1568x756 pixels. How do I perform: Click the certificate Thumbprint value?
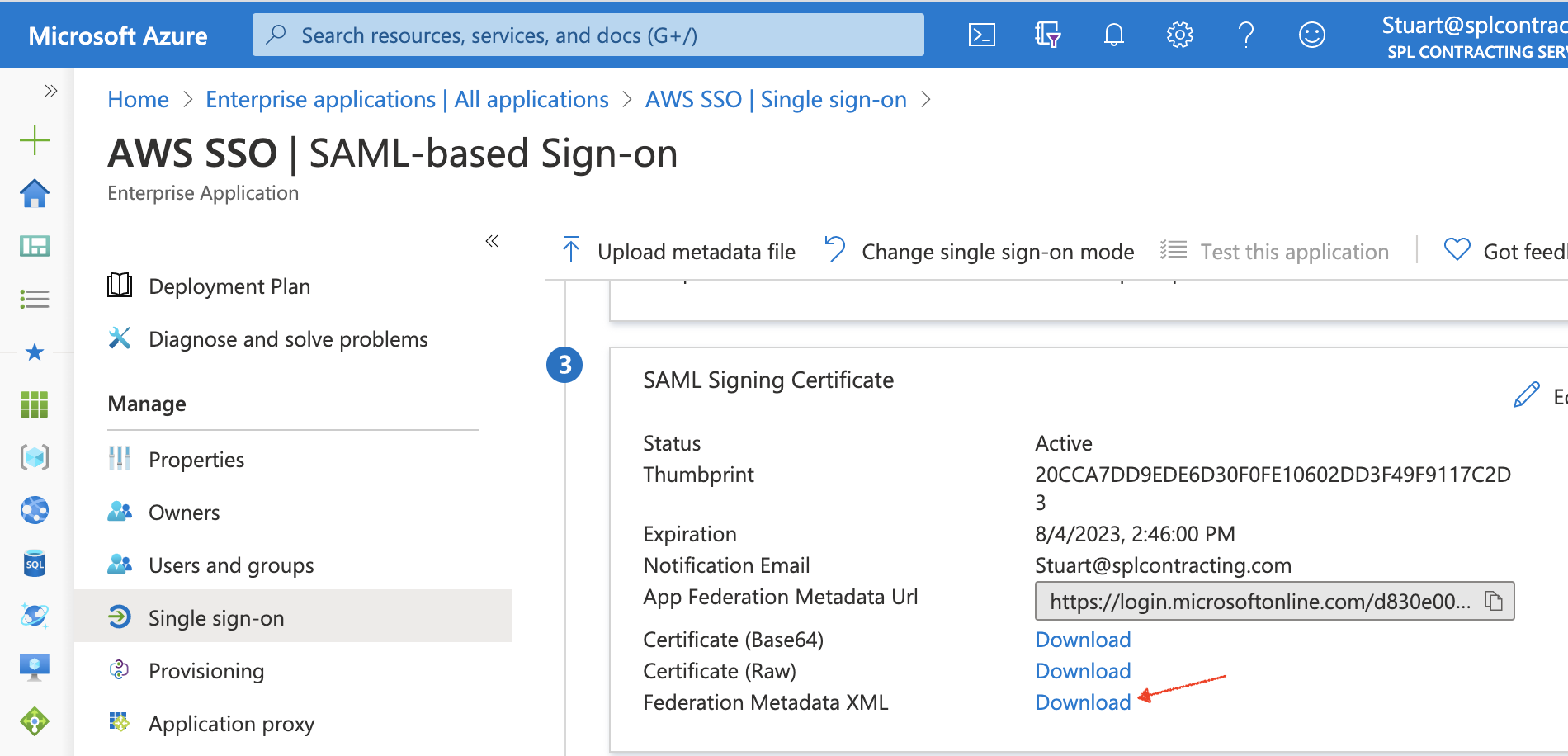tap(1273, 488)
